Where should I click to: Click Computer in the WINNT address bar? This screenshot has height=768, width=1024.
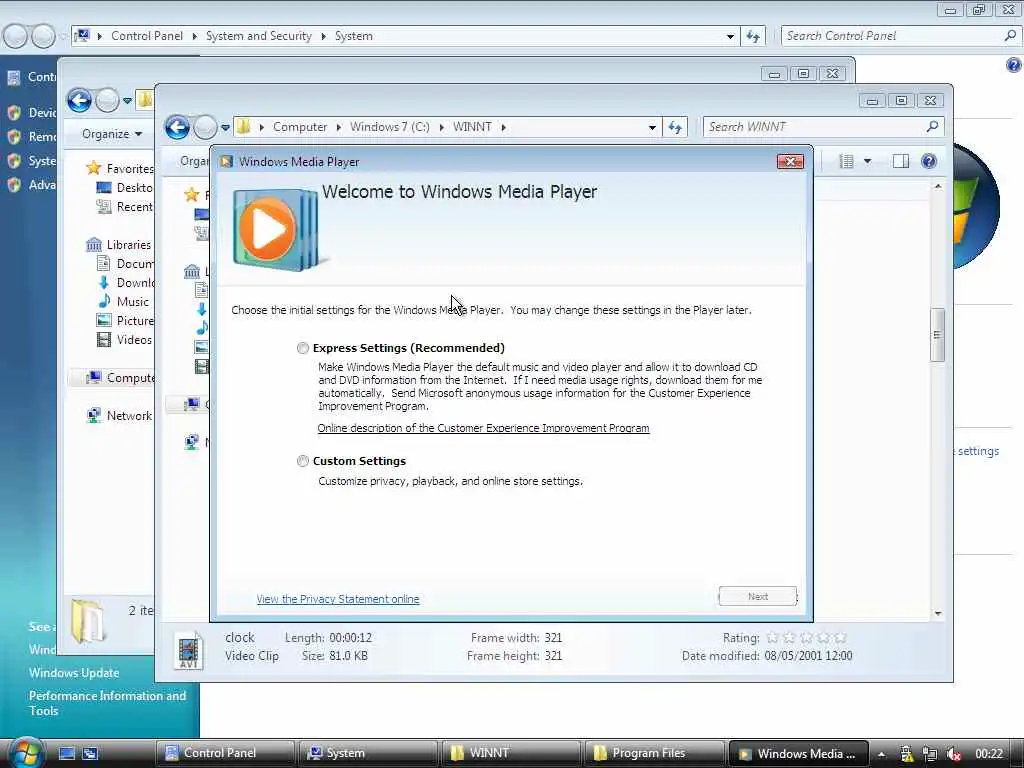[x=300, y=127]
